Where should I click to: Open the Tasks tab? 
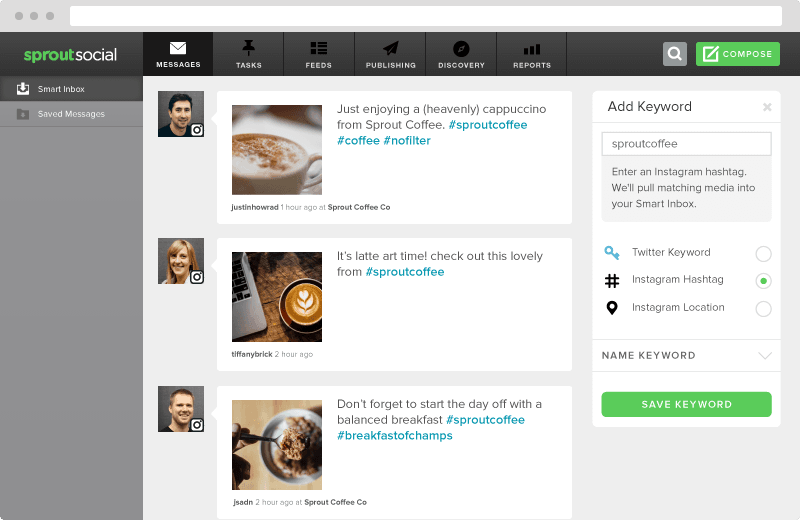[248, 54]
